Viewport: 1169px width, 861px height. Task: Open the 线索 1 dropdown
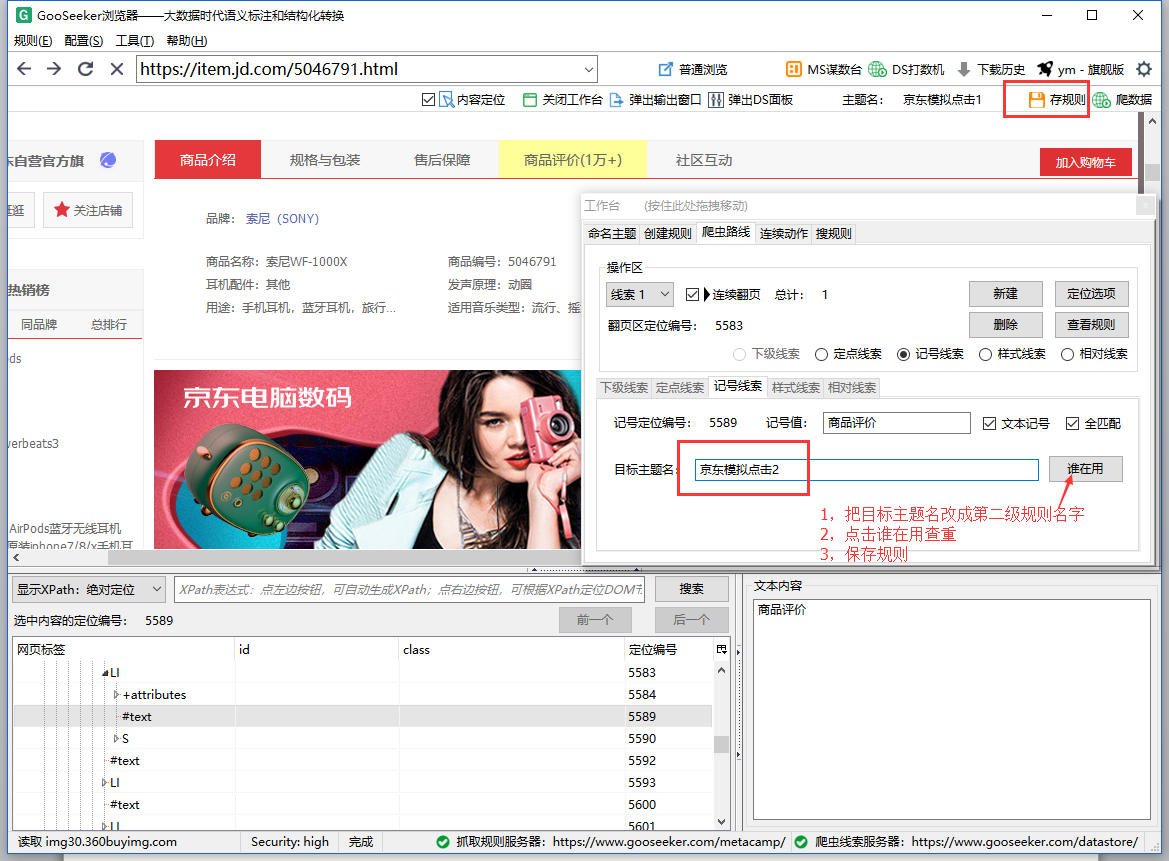pos(640,294)
